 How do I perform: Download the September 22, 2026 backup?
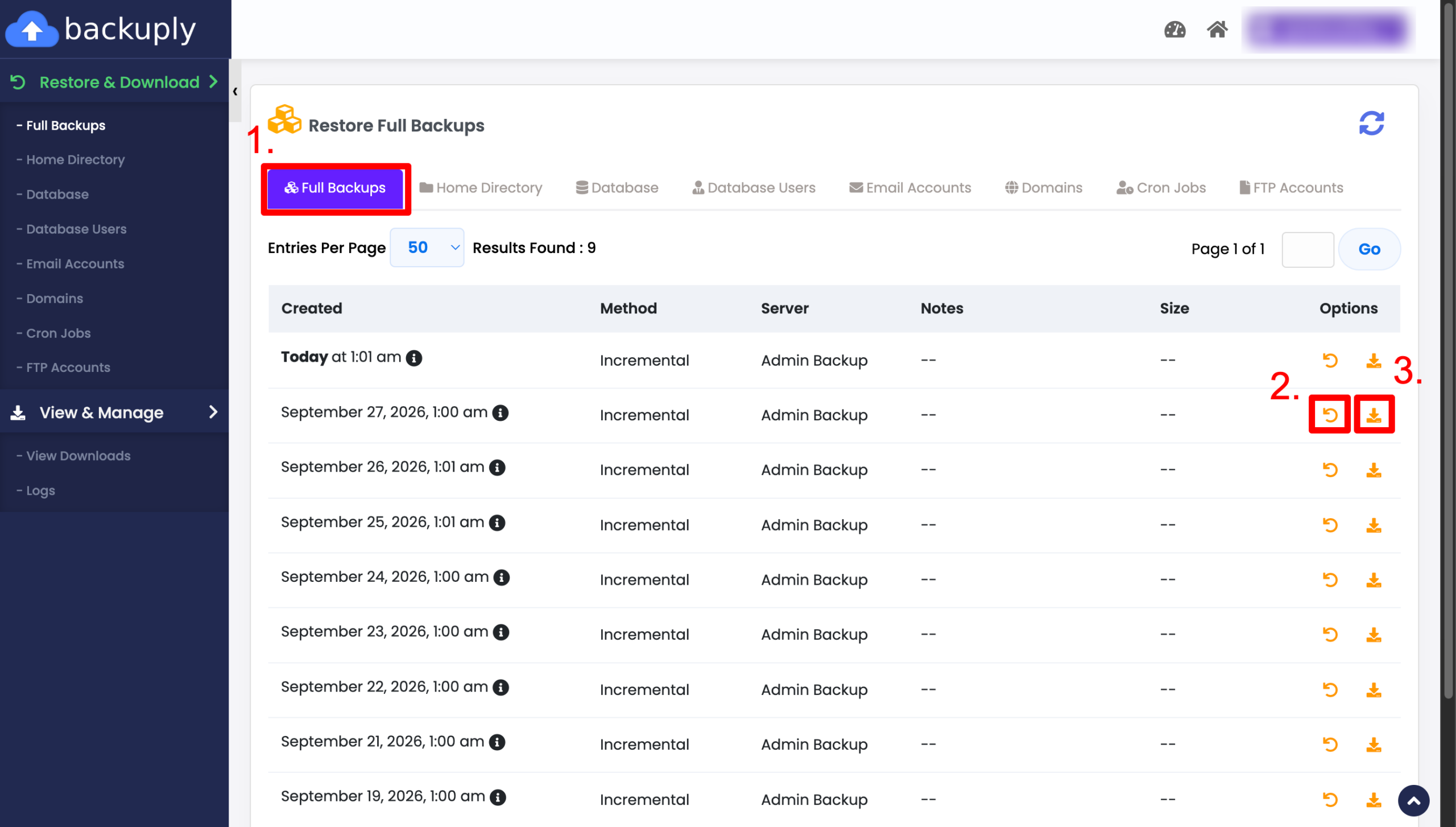(x=1374, y=689)
